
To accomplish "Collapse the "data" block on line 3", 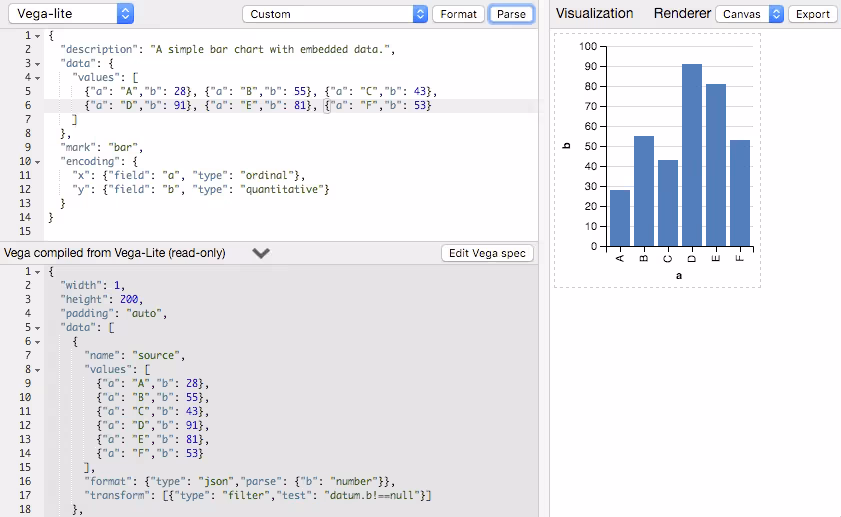I will click(x=38, y=64).
